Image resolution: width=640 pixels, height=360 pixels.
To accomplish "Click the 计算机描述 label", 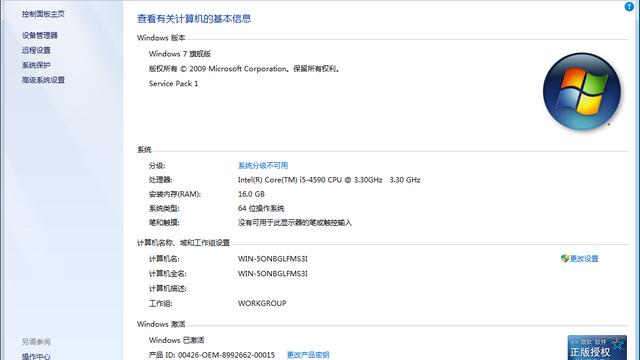I will coord(168,289).
